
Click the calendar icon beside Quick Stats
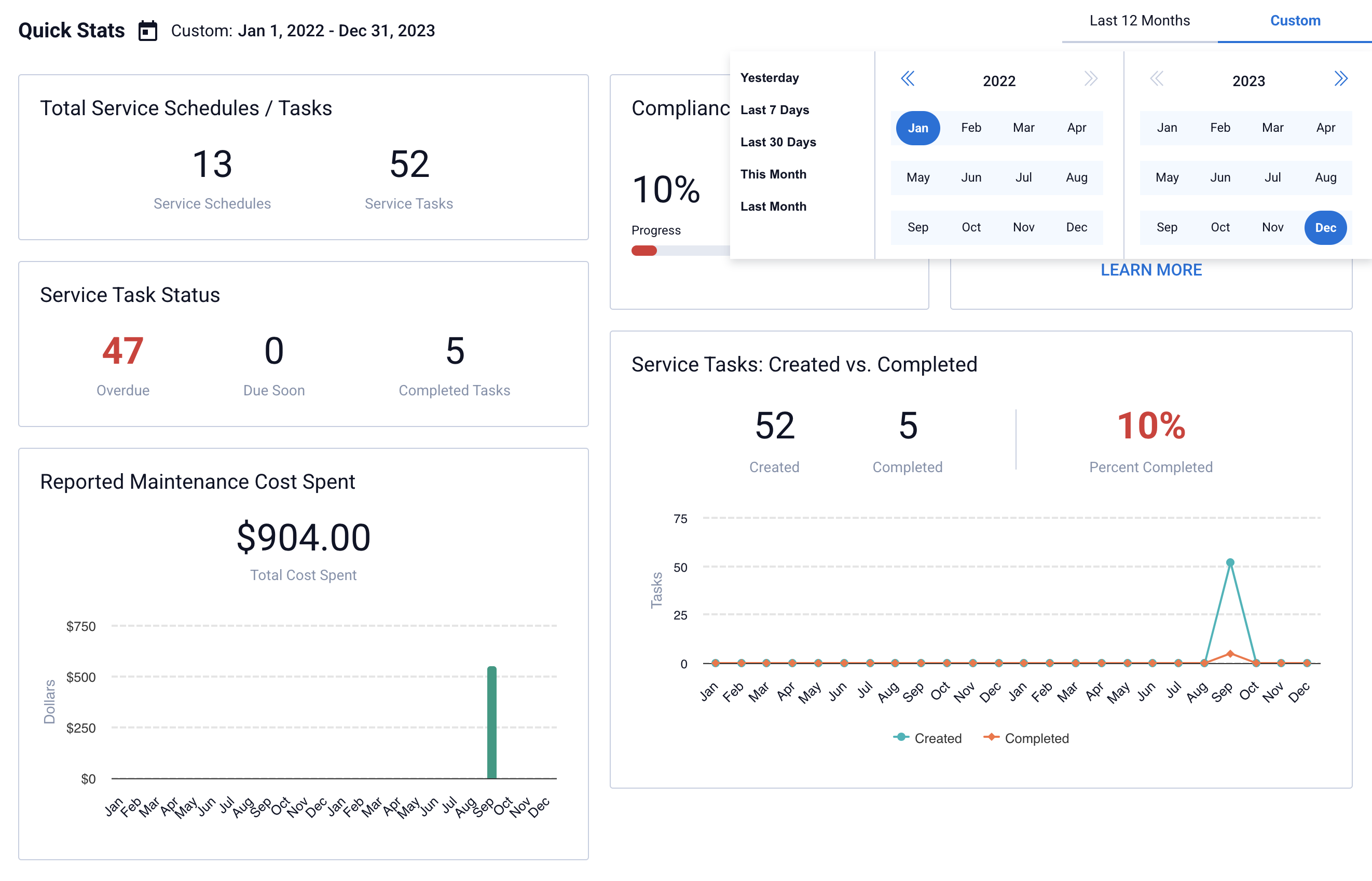(147, 30)
